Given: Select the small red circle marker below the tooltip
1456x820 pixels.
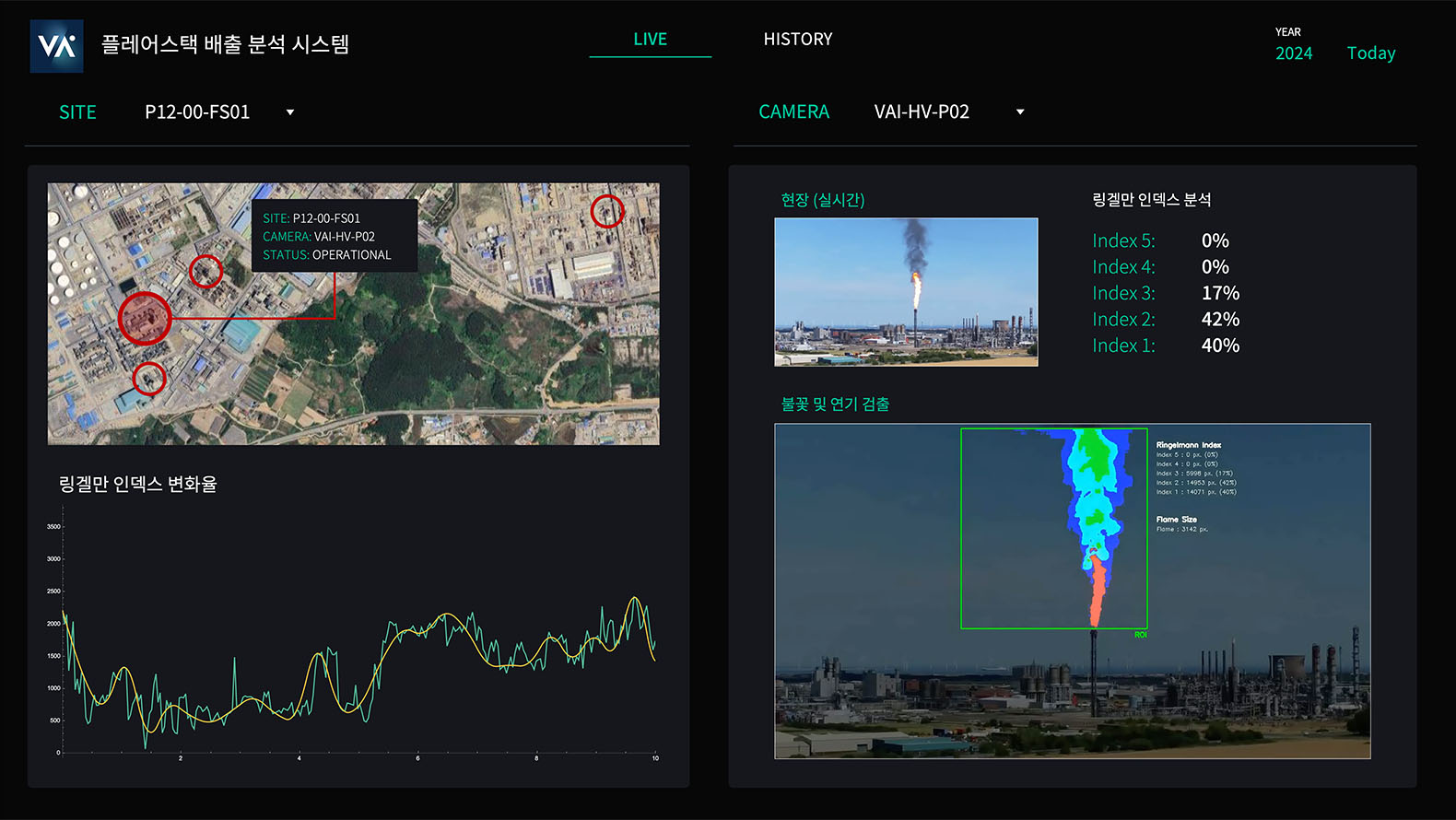Looking at the screenshot, I should pyautogui.click(x=205, y=271).
